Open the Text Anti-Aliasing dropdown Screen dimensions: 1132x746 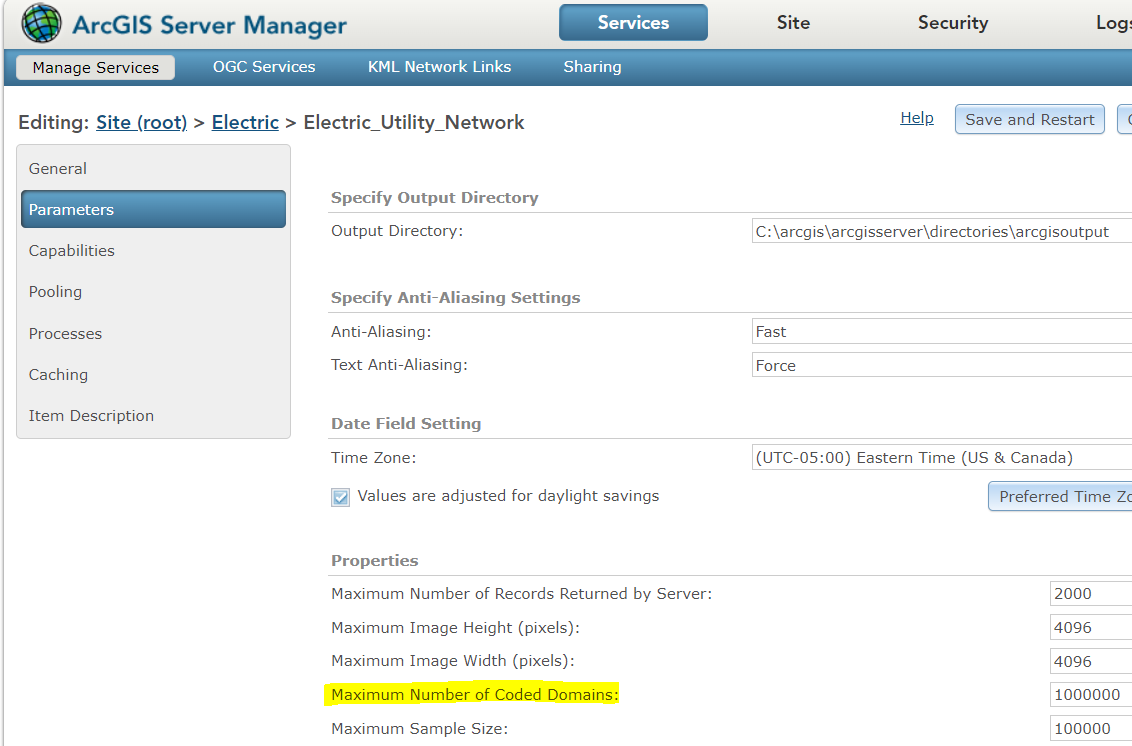[x=940, y=365]
